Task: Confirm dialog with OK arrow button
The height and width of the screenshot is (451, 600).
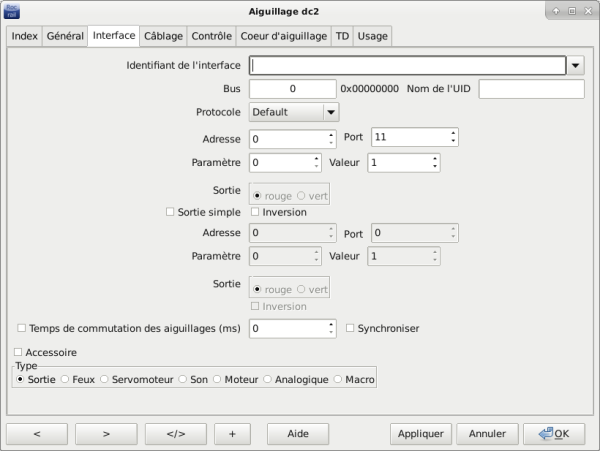Action: pos(553,434)
